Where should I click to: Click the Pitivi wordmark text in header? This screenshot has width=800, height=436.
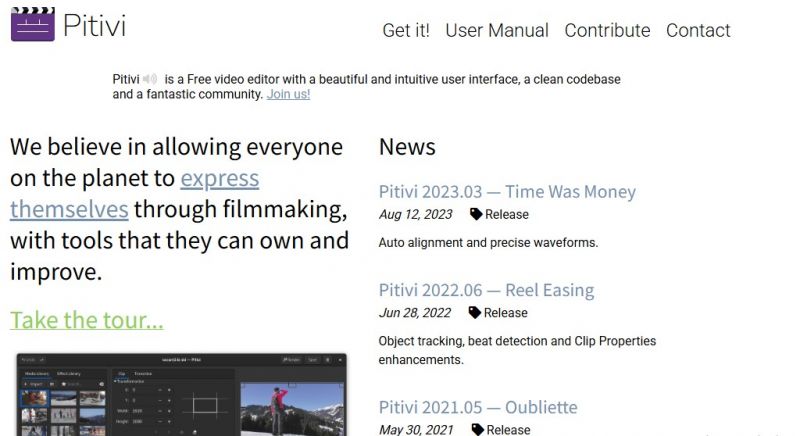point(94,25)
